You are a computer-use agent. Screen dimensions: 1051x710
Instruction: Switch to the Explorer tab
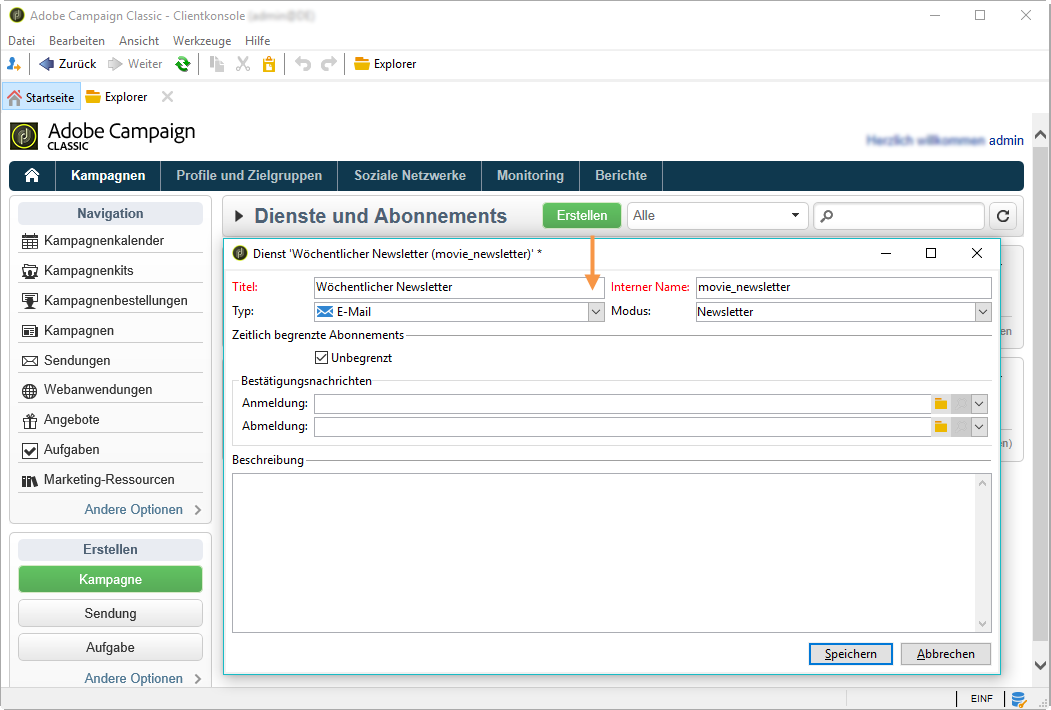(117, 97)
